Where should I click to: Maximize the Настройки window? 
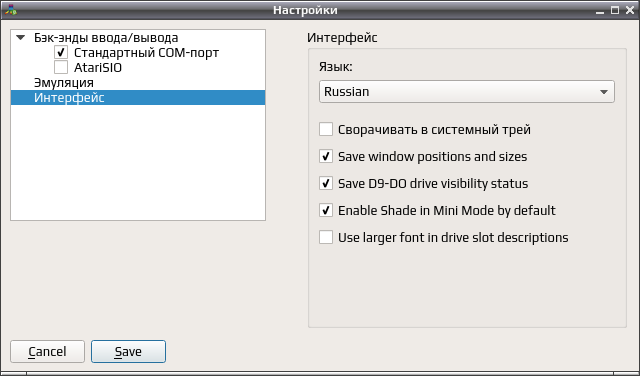click(615, 10)
